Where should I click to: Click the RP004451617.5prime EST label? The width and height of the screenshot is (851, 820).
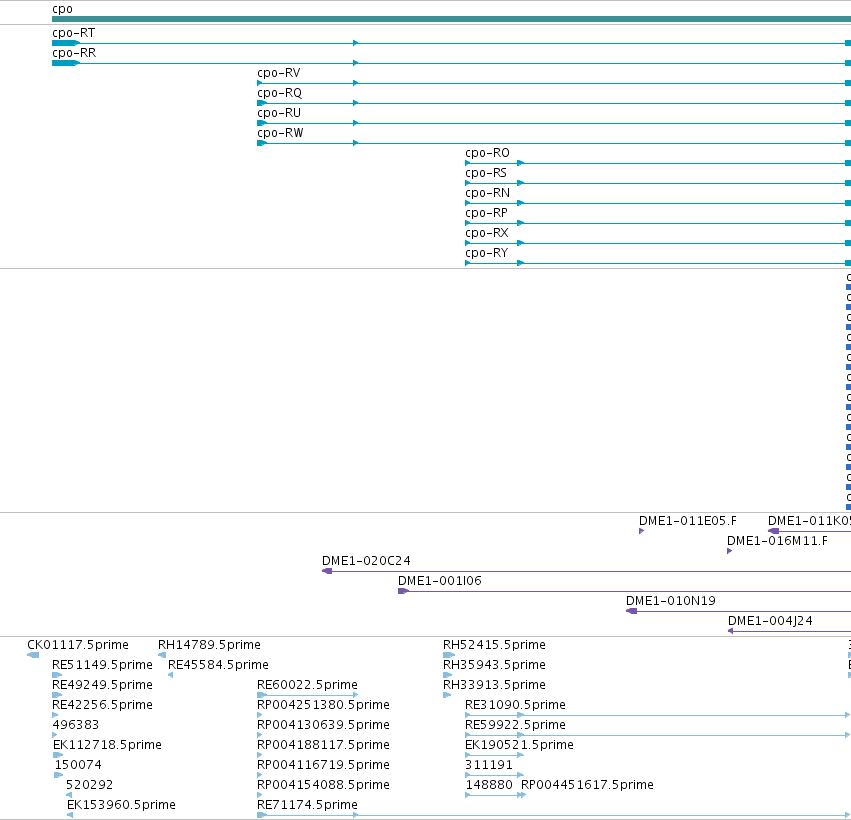[x=587, y=785]
